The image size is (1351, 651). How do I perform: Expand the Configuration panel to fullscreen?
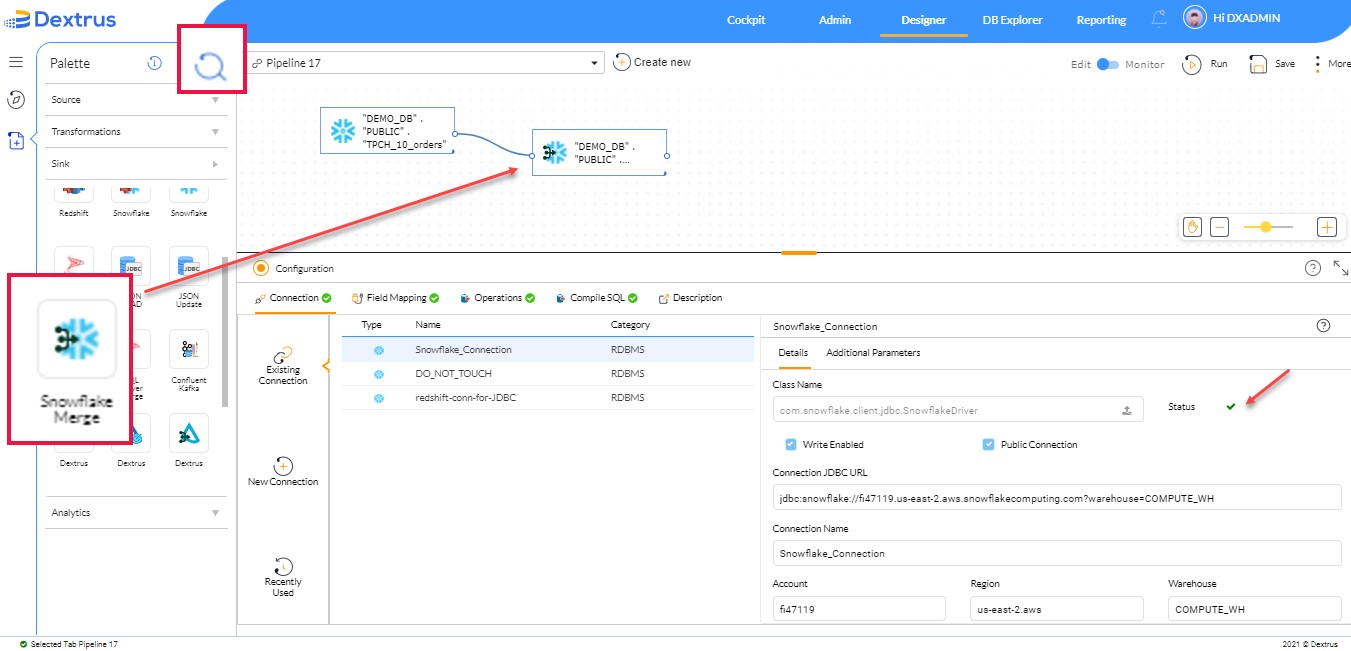tap(1341, 268)
